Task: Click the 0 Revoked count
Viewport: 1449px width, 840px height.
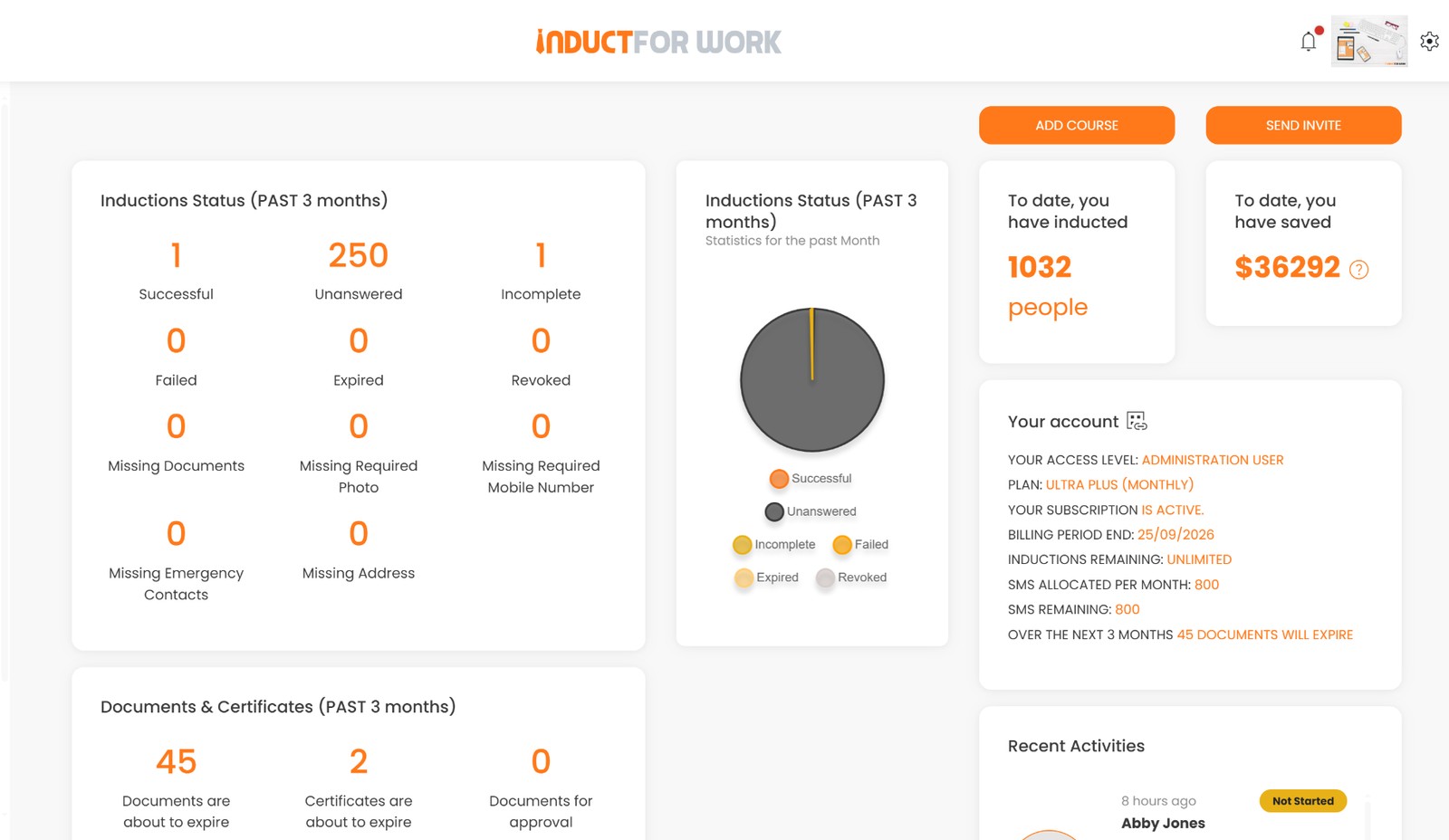Action: point(541,341)
